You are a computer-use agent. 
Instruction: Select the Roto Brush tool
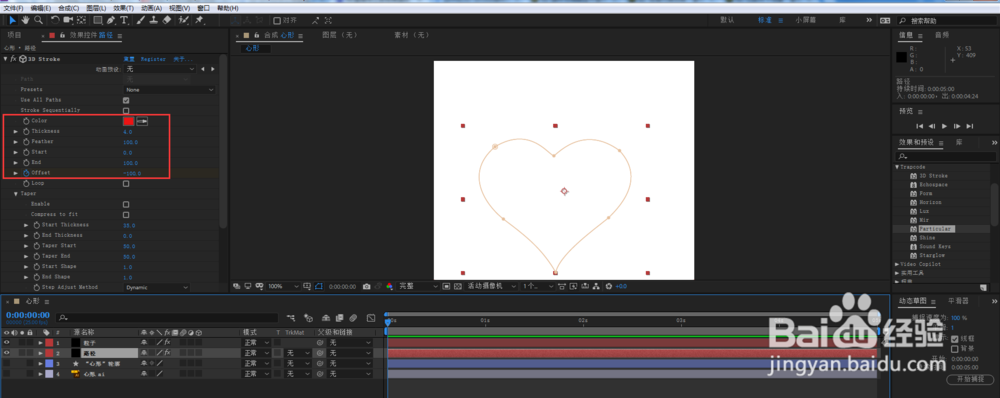pos(183,20)
